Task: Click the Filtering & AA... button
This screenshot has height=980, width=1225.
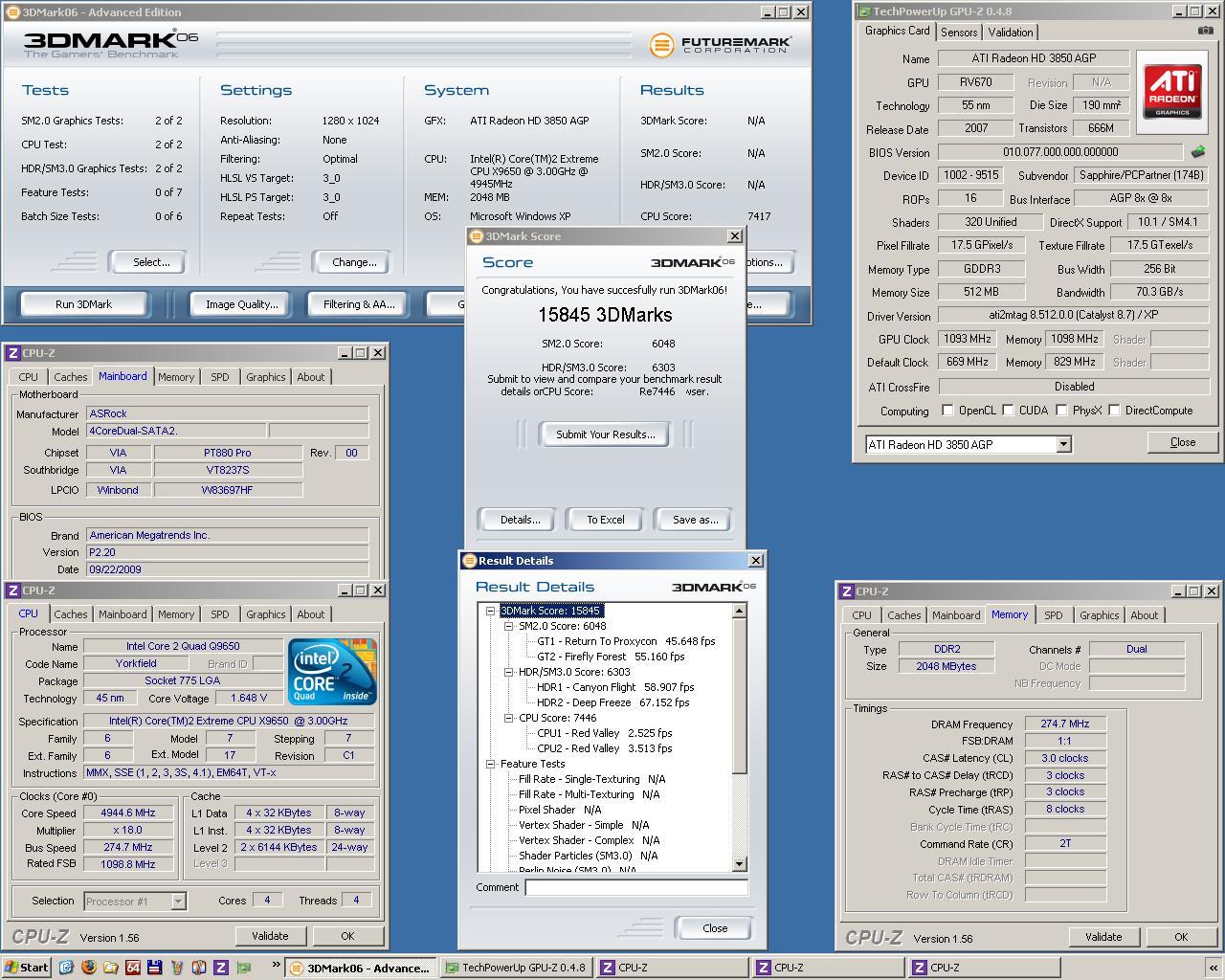Action: click(x=358, y=304)
